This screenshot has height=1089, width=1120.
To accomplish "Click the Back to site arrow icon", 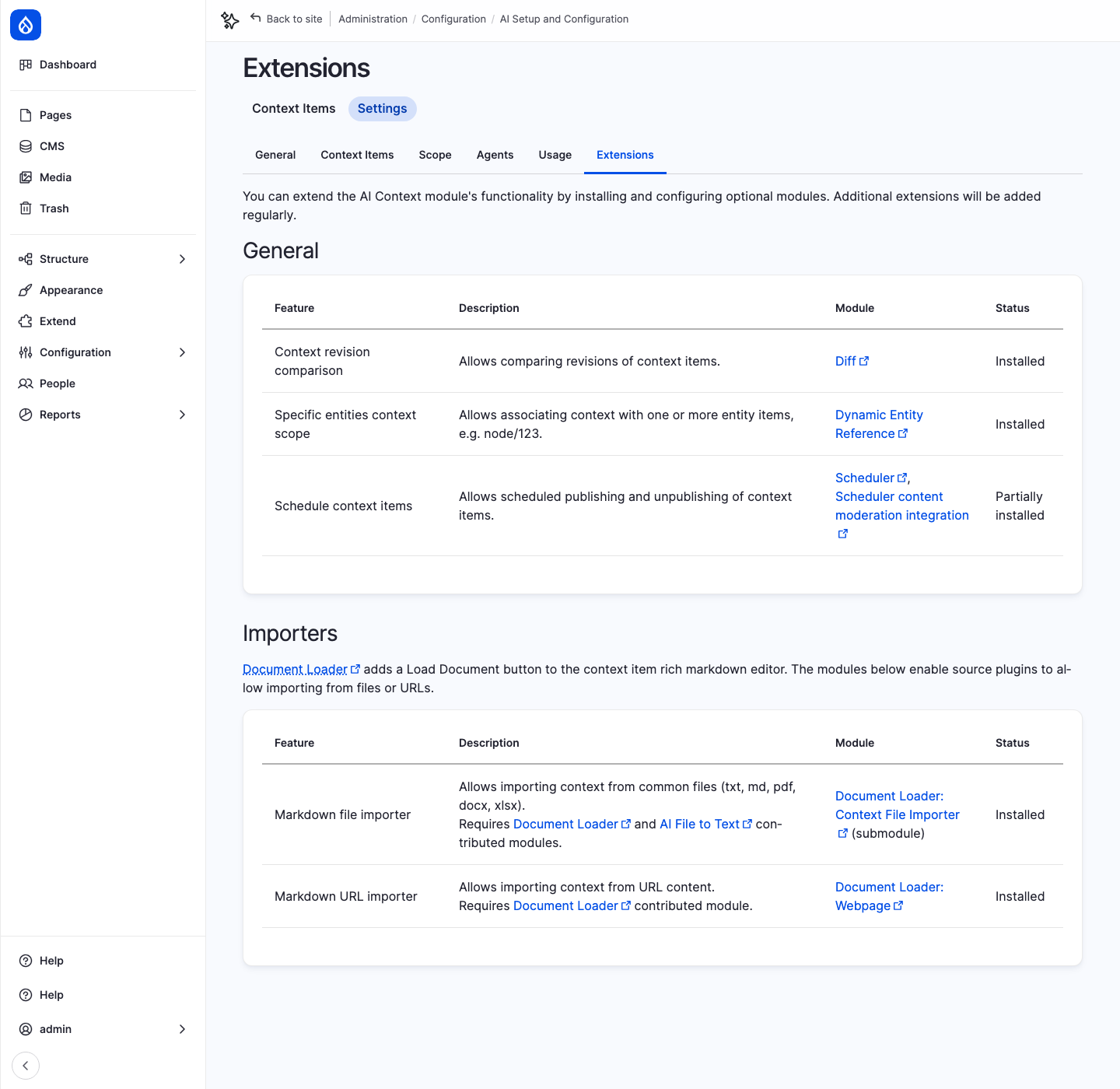I will tap(255, 18).
